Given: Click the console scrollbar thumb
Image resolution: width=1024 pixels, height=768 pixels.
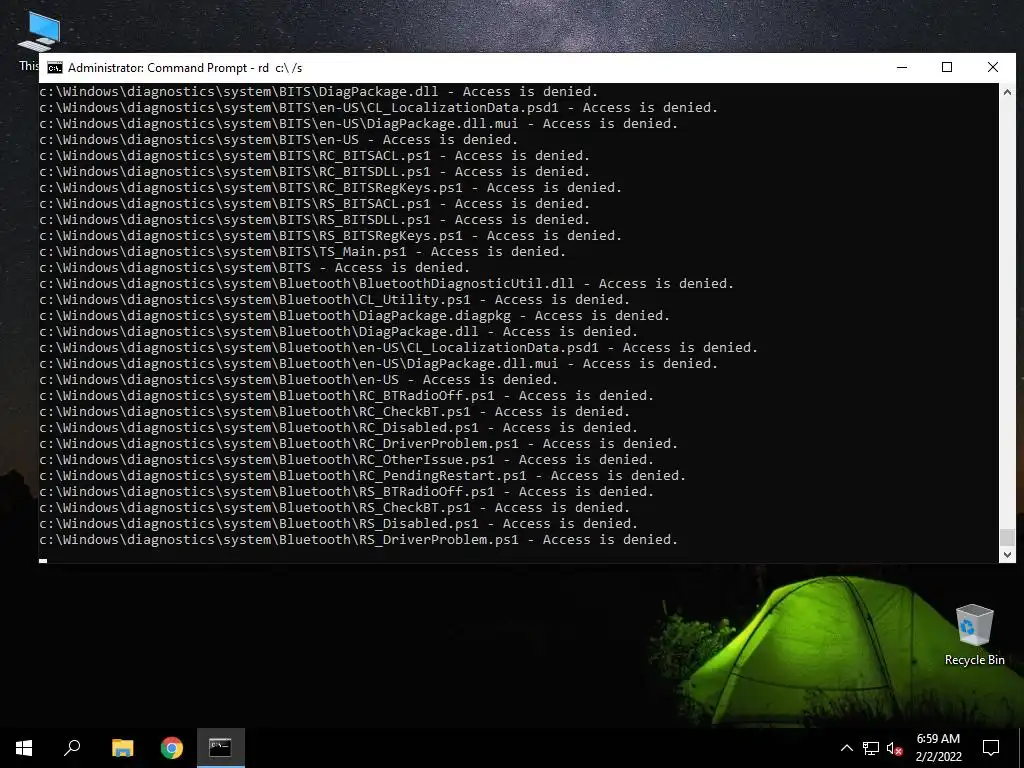Looking at the screenshot, I should (1007, 537).
